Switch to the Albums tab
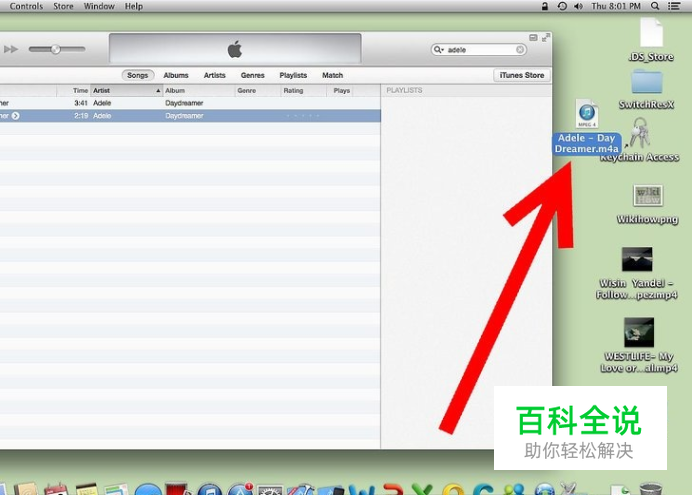 176,75
